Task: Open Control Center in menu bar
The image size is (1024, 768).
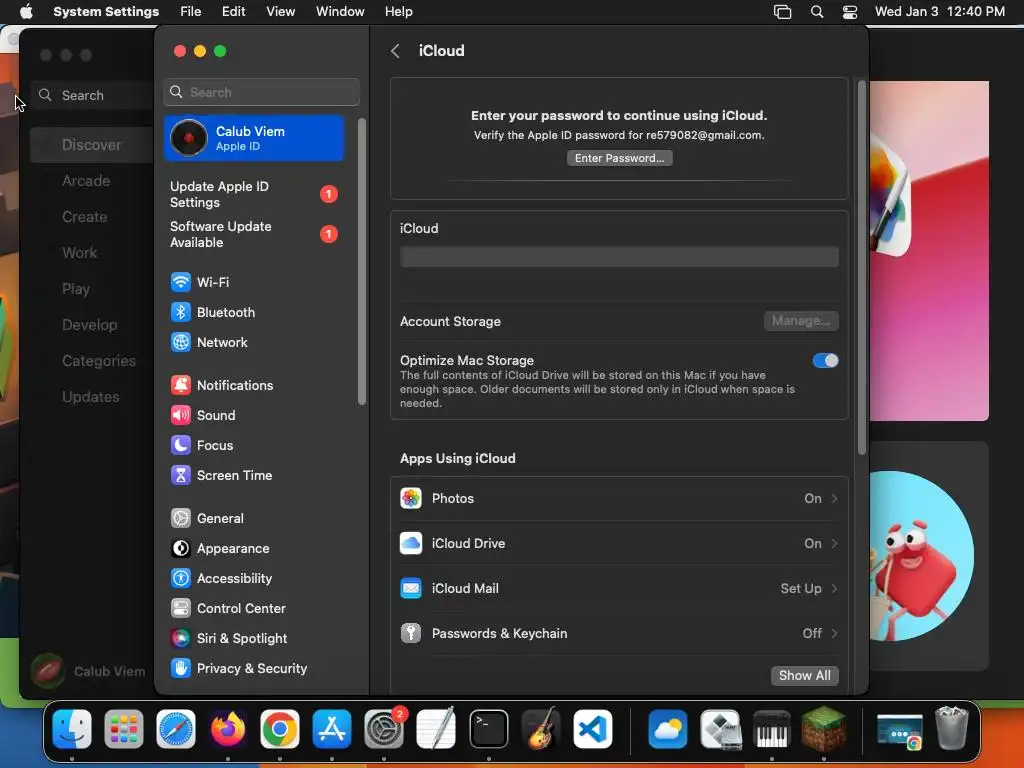Action: coord(850,12)
